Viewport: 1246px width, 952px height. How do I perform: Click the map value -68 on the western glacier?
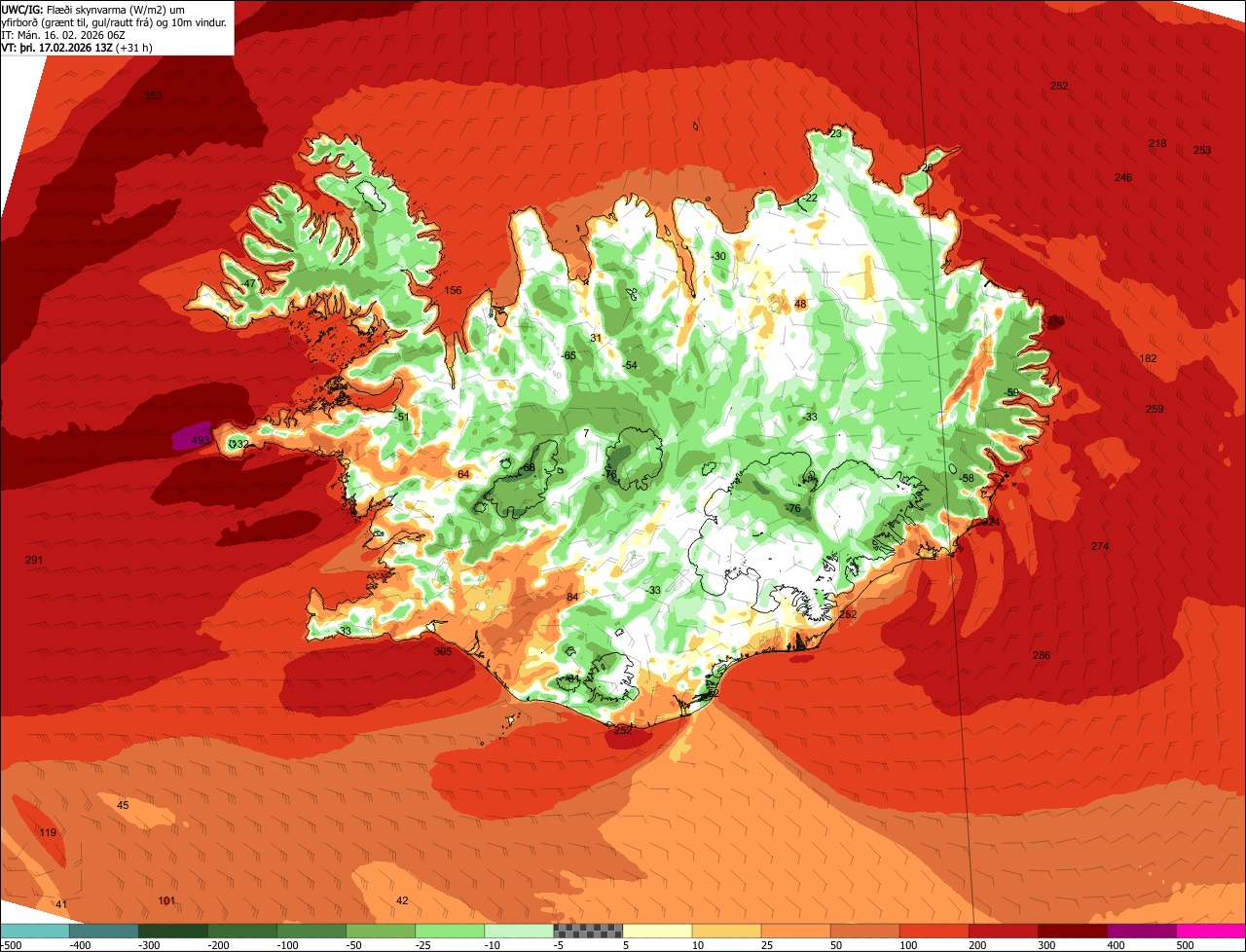[529, 468]
